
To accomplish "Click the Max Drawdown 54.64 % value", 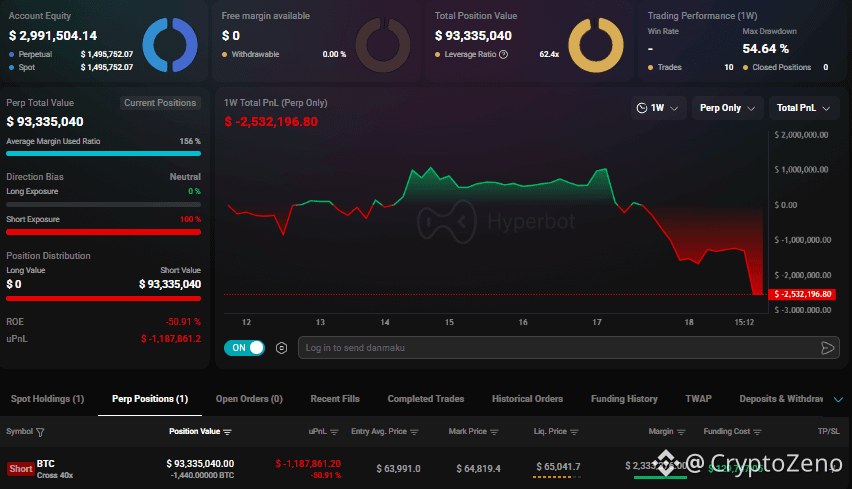I will pyautogui.click(x=766, y=49).
